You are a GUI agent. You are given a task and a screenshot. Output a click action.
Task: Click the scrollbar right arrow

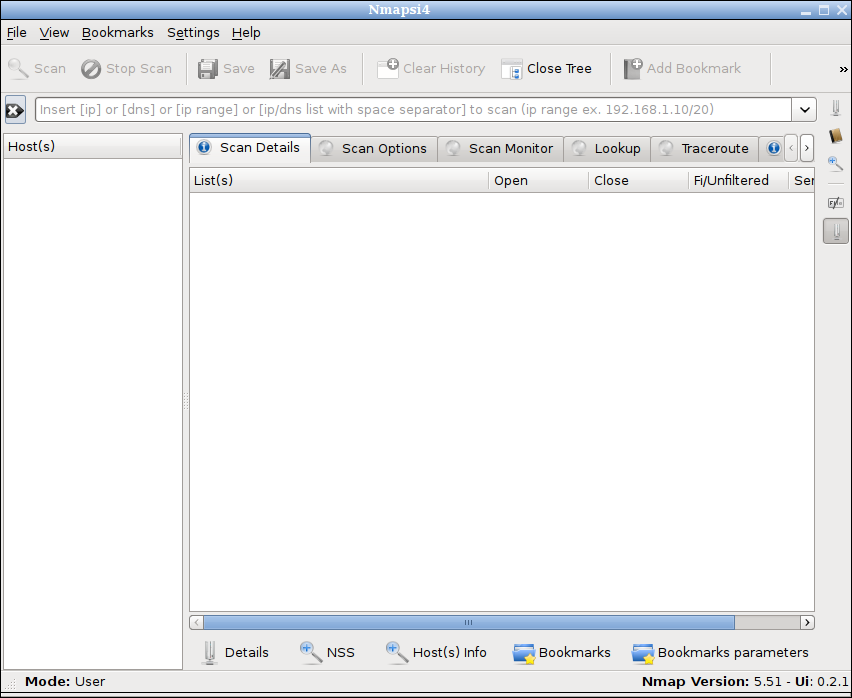point(807,622)
